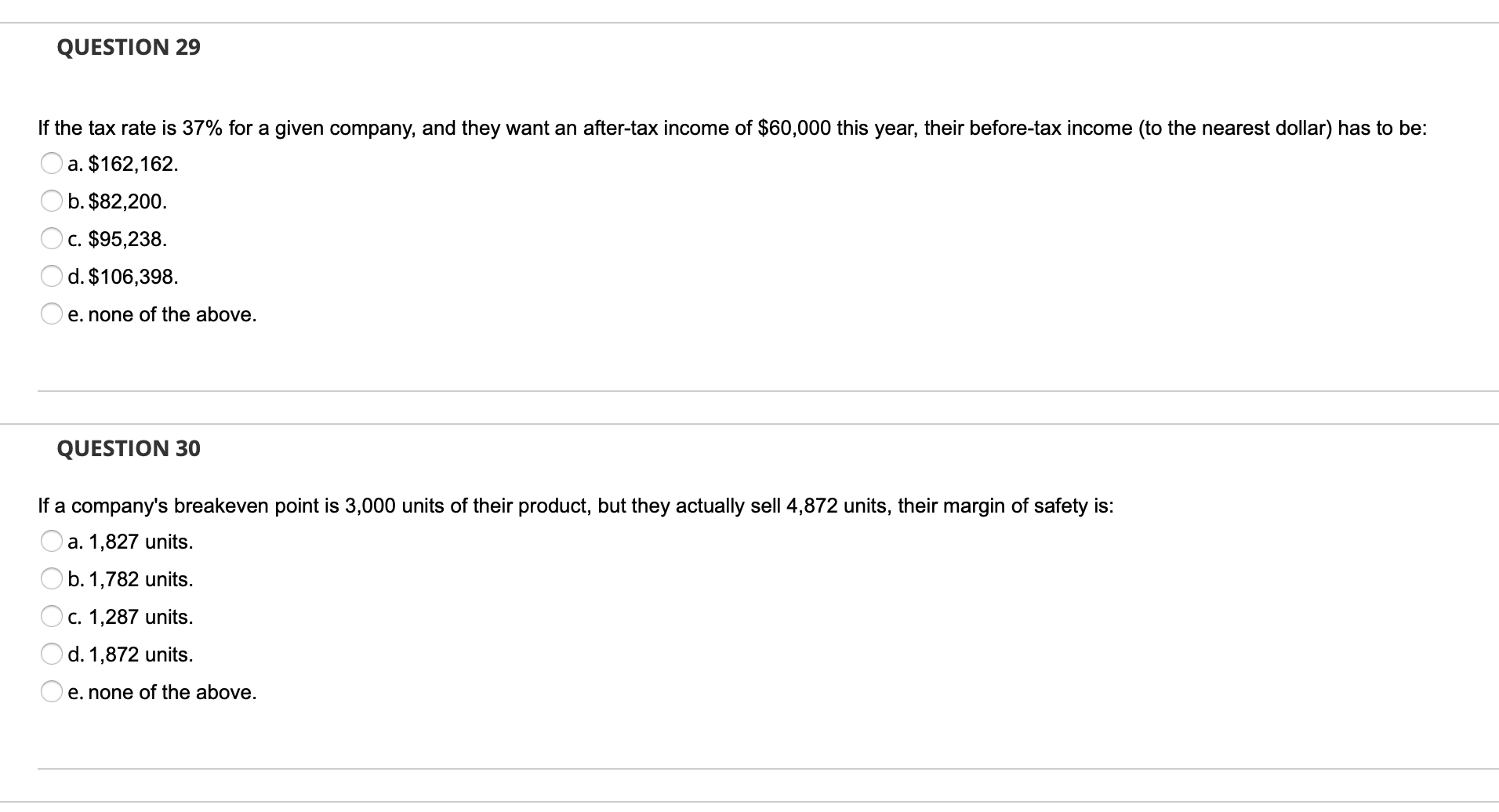
Task: Select answer b. $82,200 for Question 29
Action: pos(51,201)
